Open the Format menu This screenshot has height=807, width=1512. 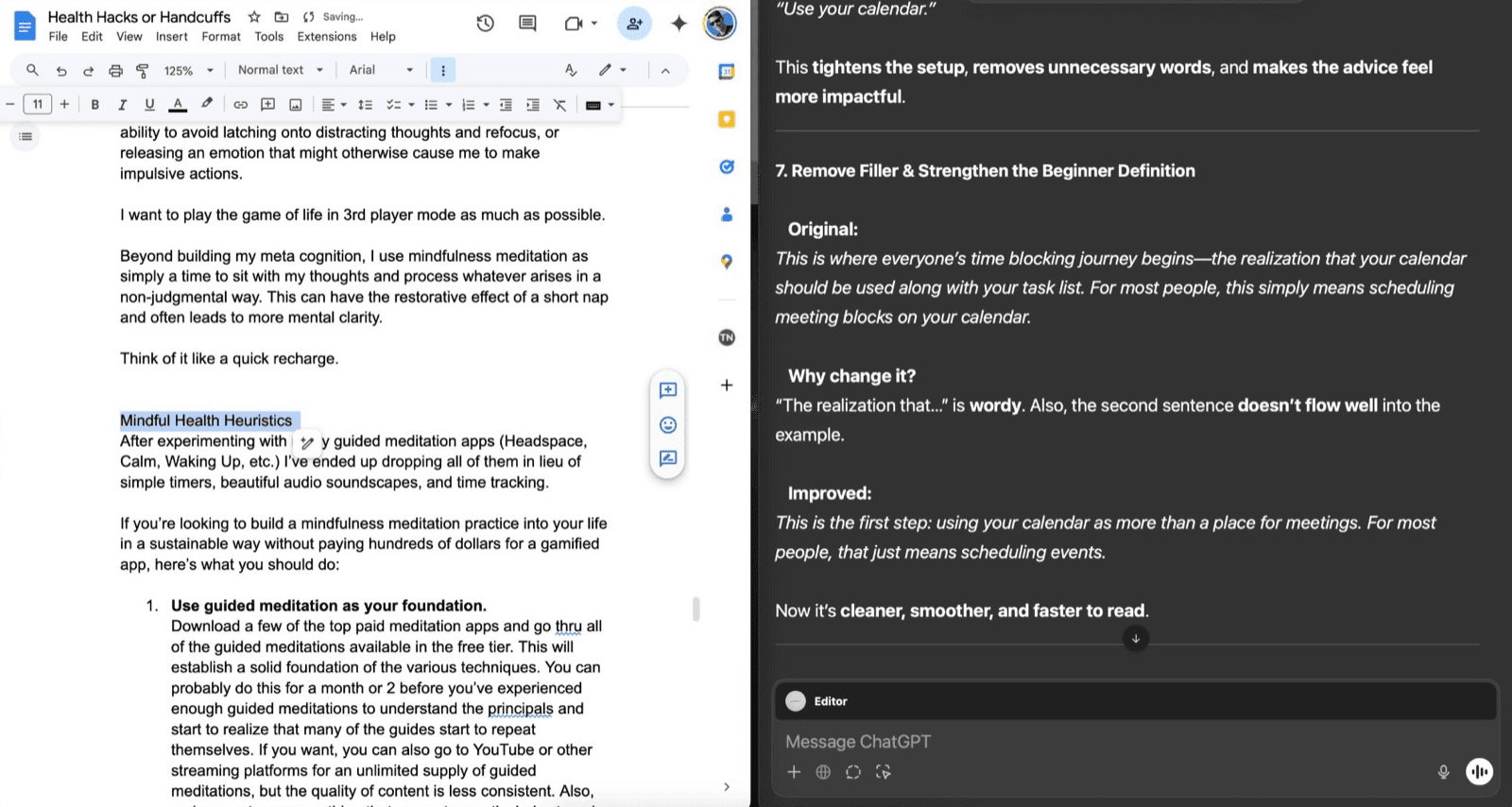coord(221,37)
